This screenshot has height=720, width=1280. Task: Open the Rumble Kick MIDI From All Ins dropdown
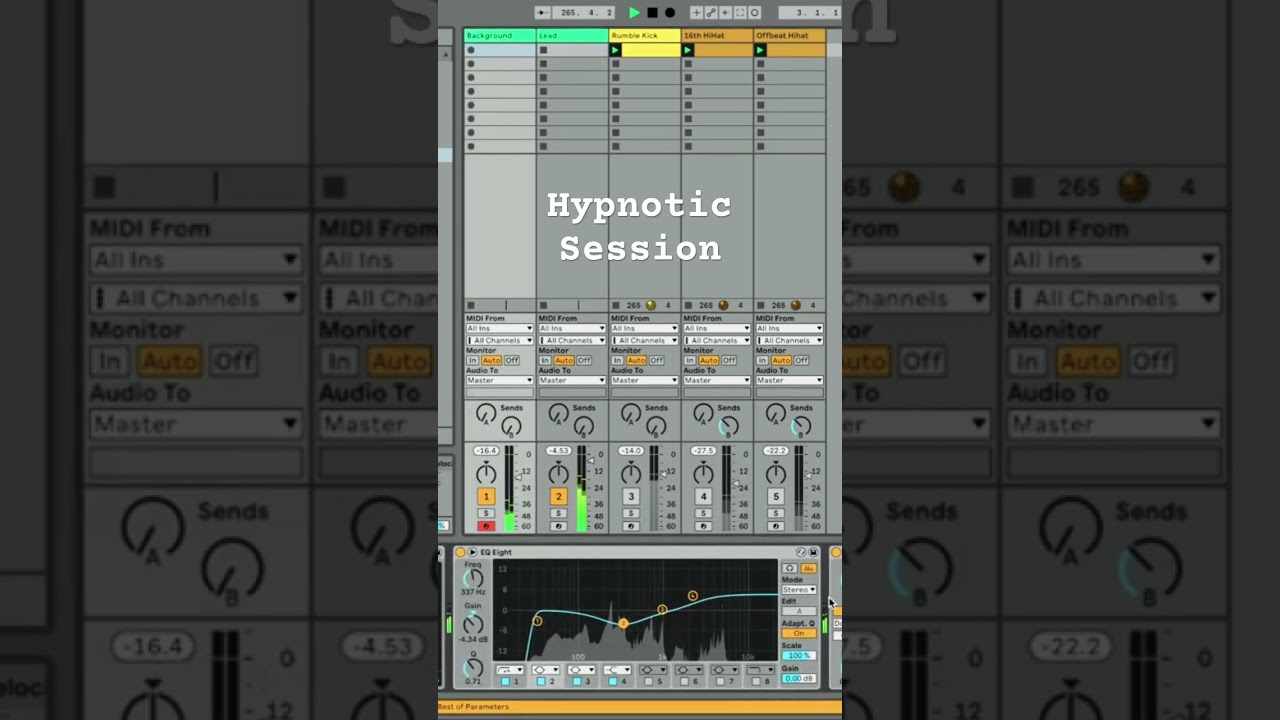point(645,328)
